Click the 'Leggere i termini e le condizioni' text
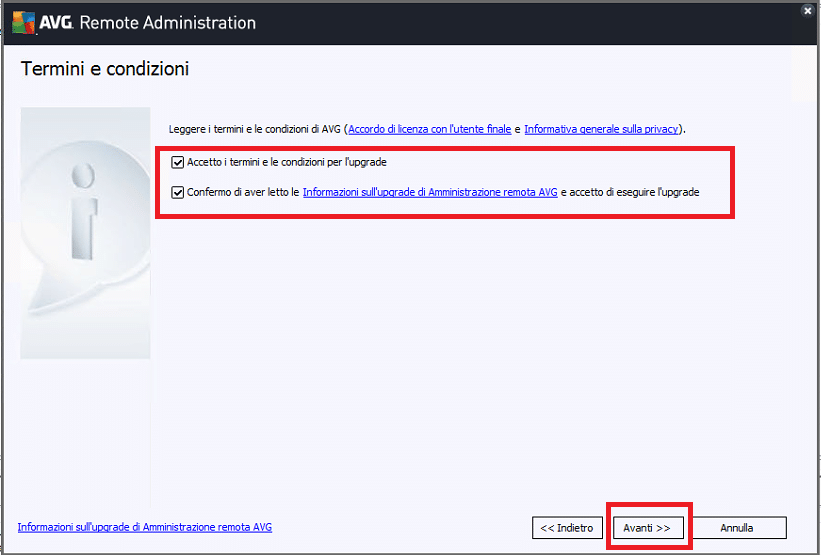The image size is (821, 555). tap(254, 129)
